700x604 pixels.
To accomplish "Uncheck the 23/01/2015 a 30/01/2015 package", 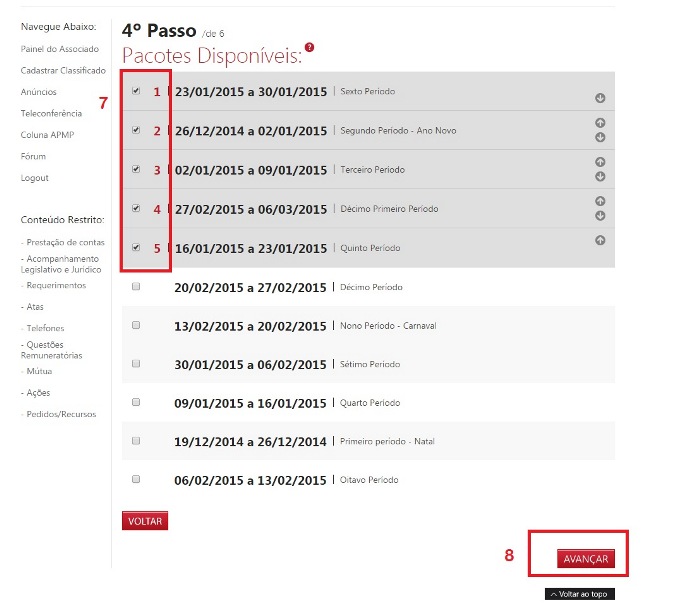I will click(136, 91).
